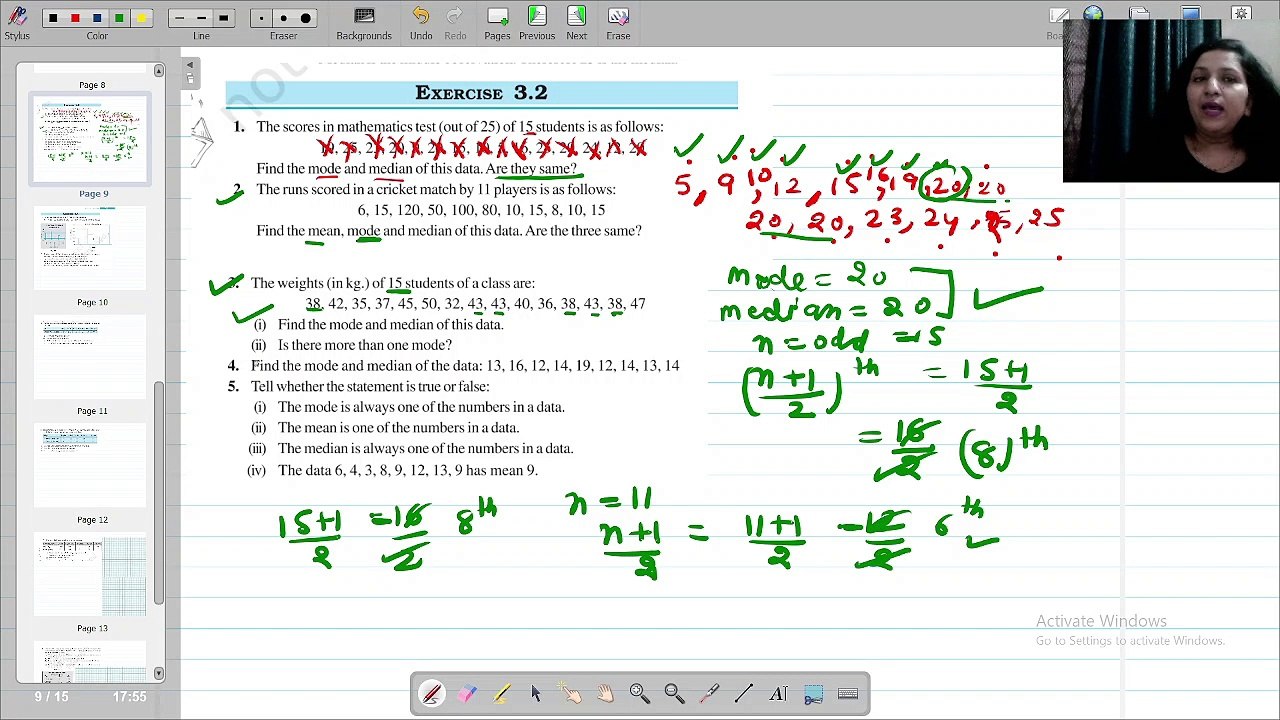The image size is (1280, 720).
Task: Select the hand scroll tool
Action: point(605,694)
